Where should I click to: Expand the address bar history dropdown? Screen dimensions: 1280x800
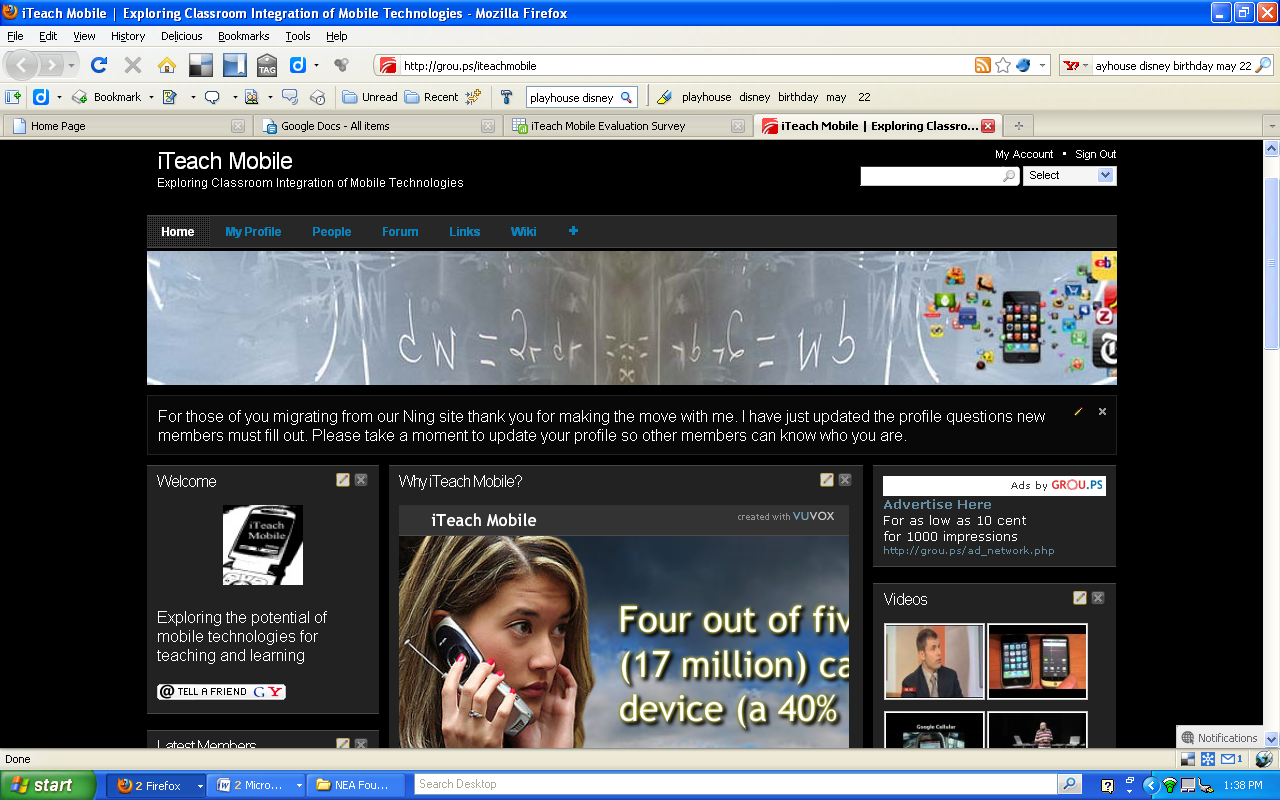1043,65
